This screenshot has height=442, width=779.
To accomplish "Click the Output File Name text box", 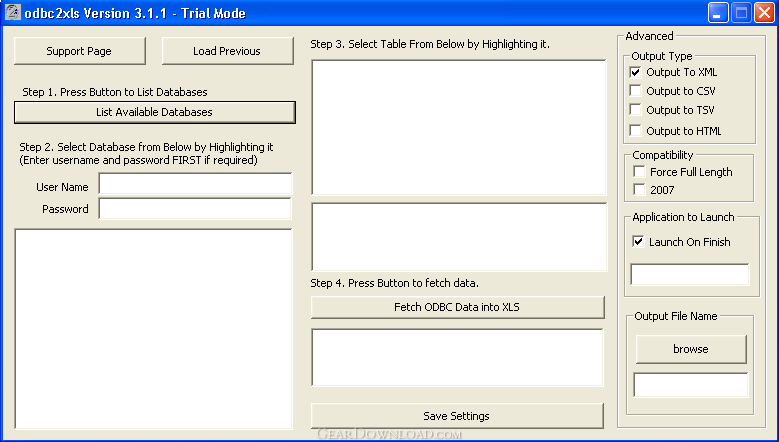I will point(691,385).
